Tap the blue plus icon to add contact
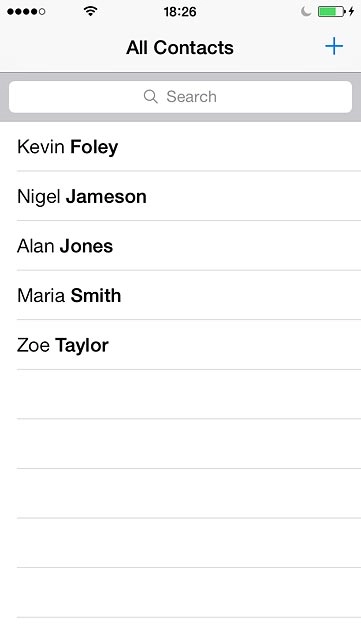Screen dimensions: 361x640 click(x=334, y=46)
